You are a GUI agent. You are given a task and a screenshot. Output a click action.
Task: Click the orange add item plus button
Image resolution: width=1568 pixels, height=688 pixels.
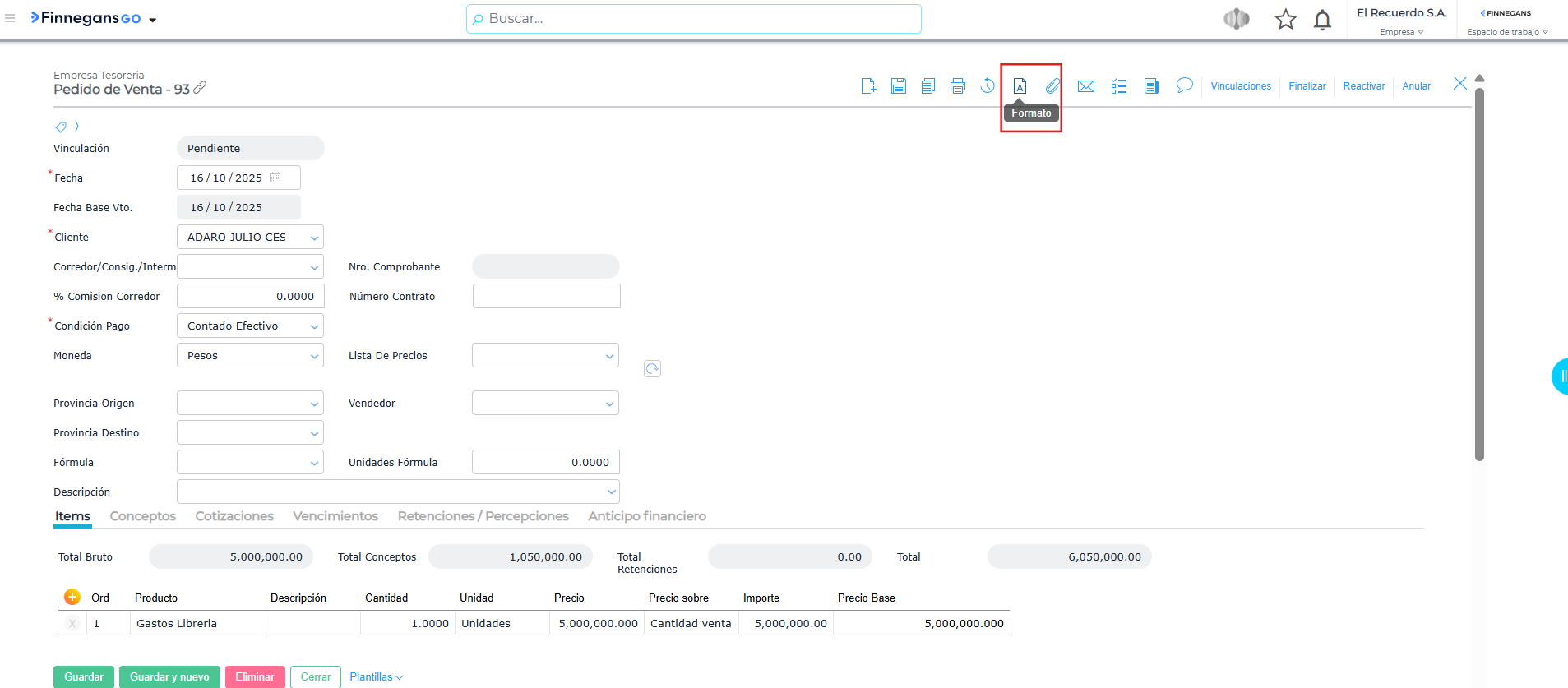point(72,597)
